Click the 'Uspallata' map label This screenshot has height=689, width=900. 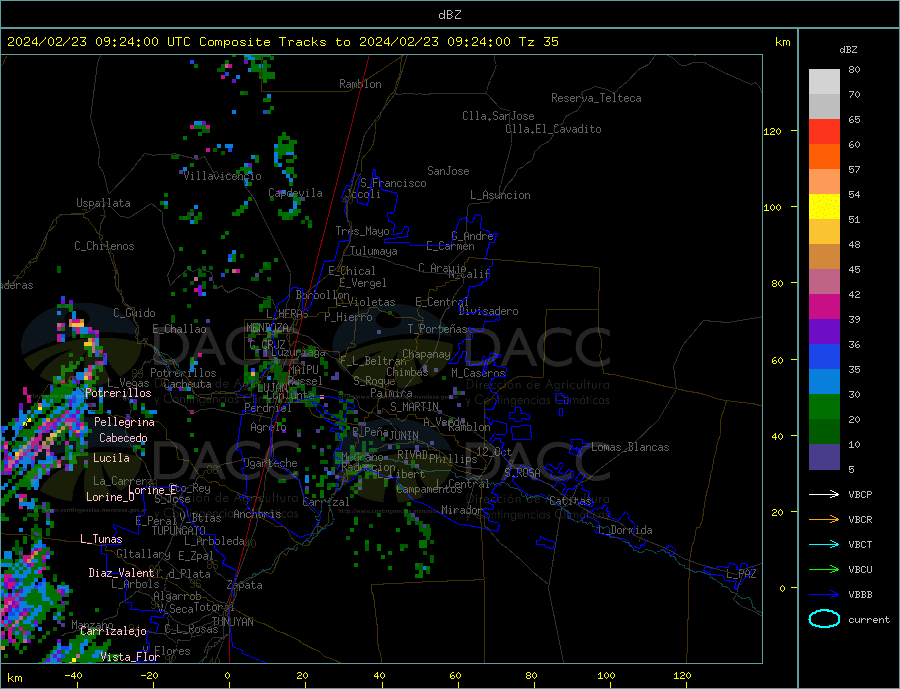tap(103, 203)
